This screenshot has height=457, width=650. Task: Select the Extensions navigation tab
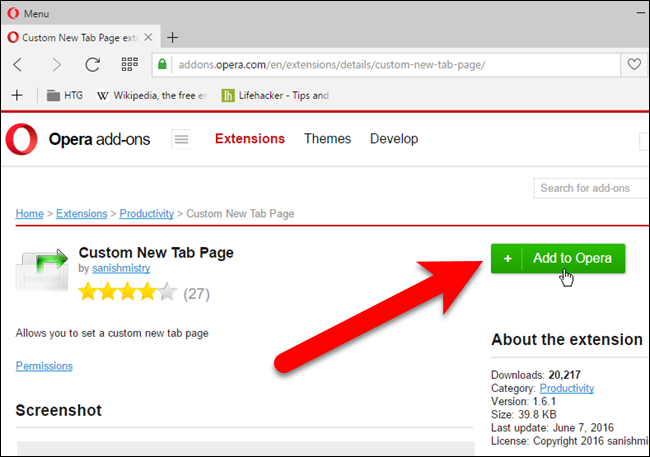coord(250,139)
